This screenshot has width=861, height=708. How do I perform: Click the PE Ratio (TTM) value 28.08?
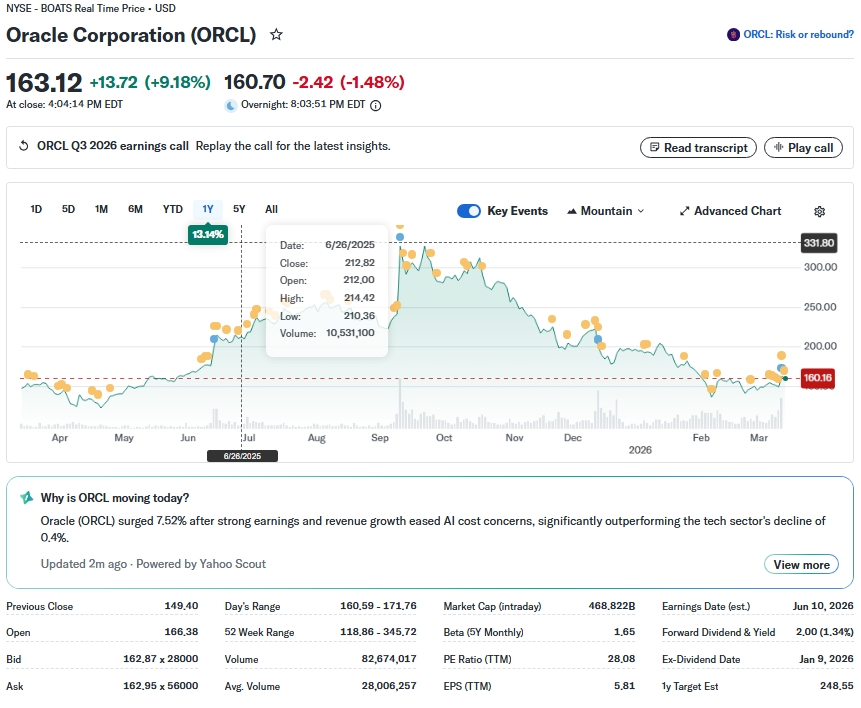point(621,659)
